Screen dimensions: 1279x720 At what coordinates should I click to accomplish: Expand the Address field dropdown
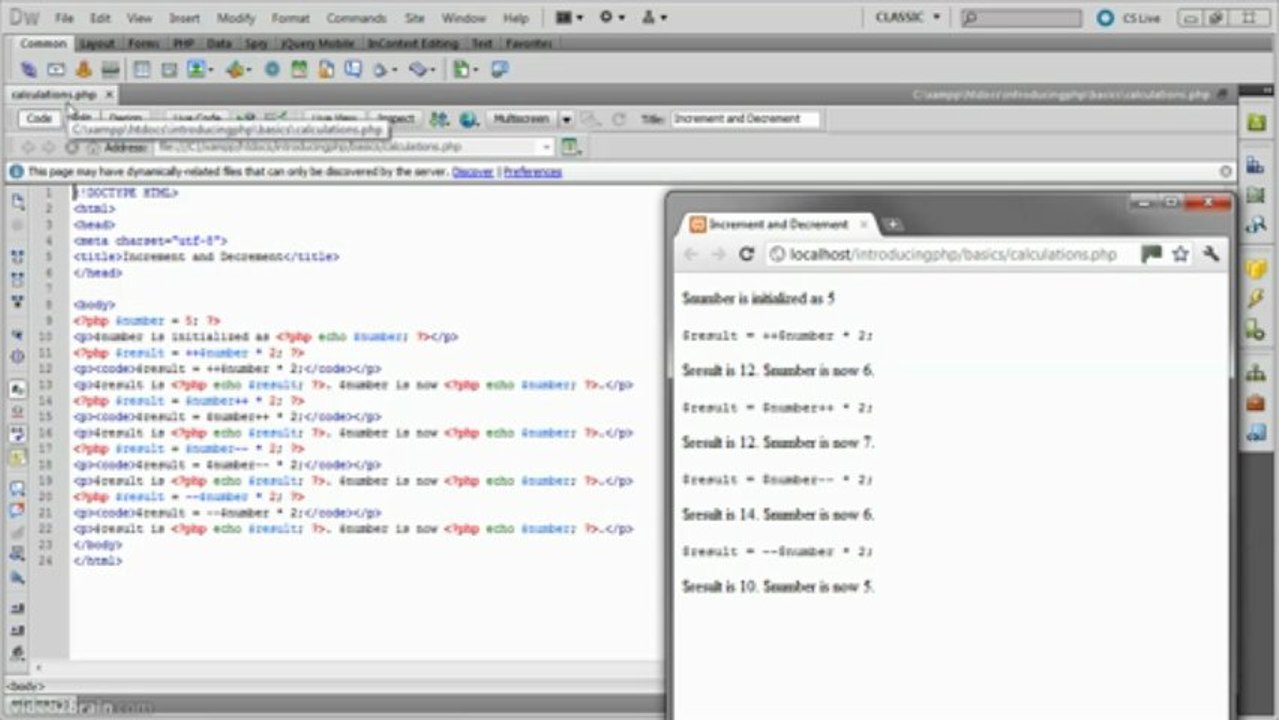point(546,147)
